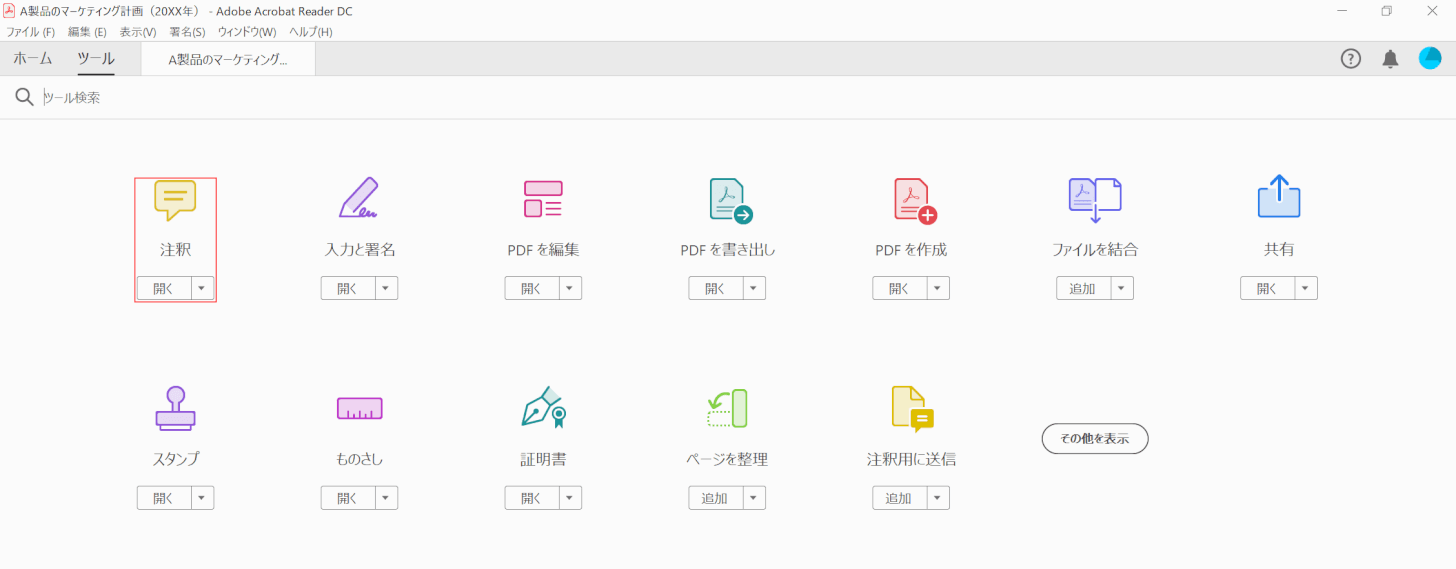Click the notification bell icon
Screen dimensions: 1456x569
1390,59
